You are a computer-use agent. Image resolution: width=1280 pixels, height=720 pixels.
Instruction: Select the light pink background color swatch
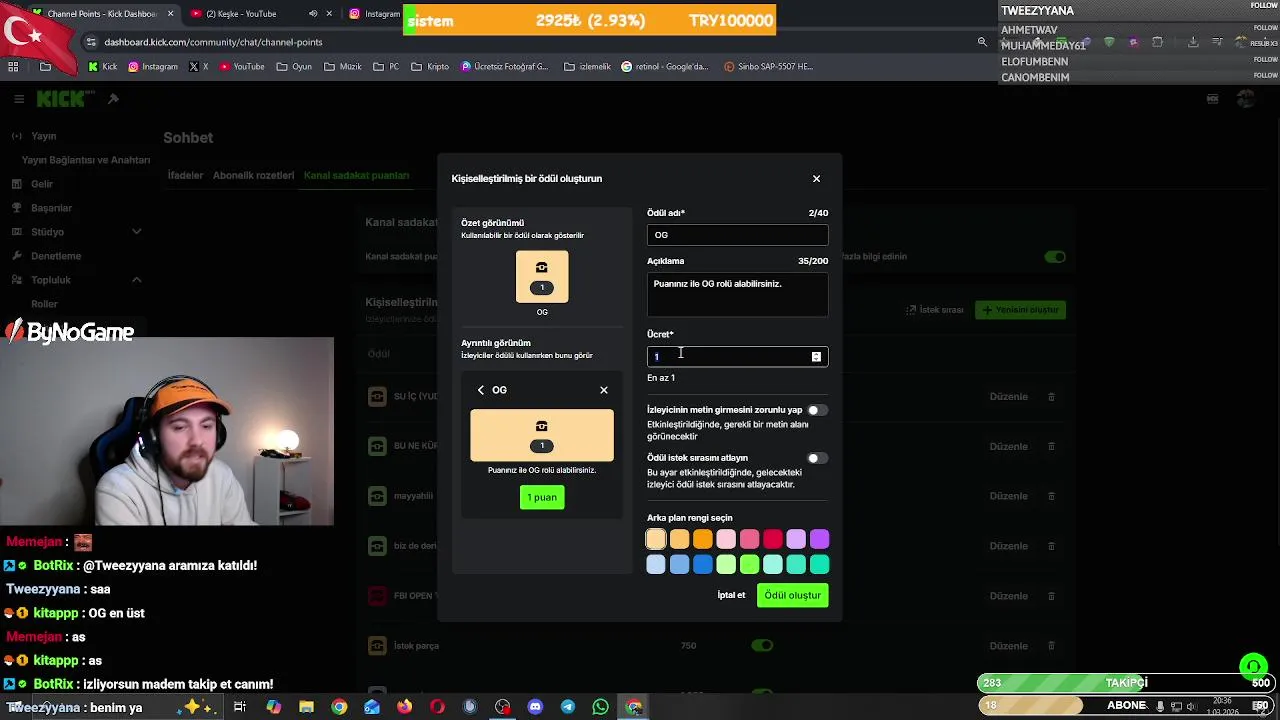point(726,539)
